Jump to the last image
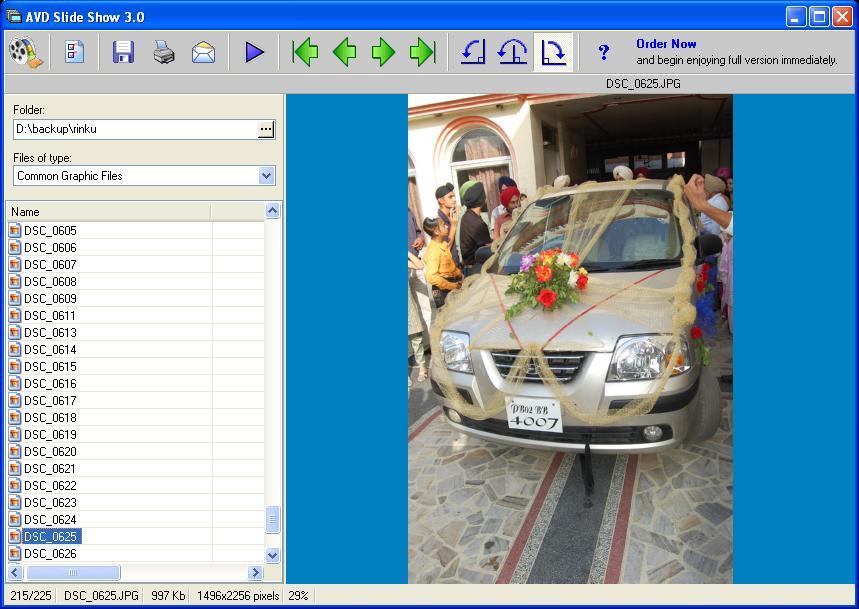Screen dimensions: 859x609 (421, 52)
